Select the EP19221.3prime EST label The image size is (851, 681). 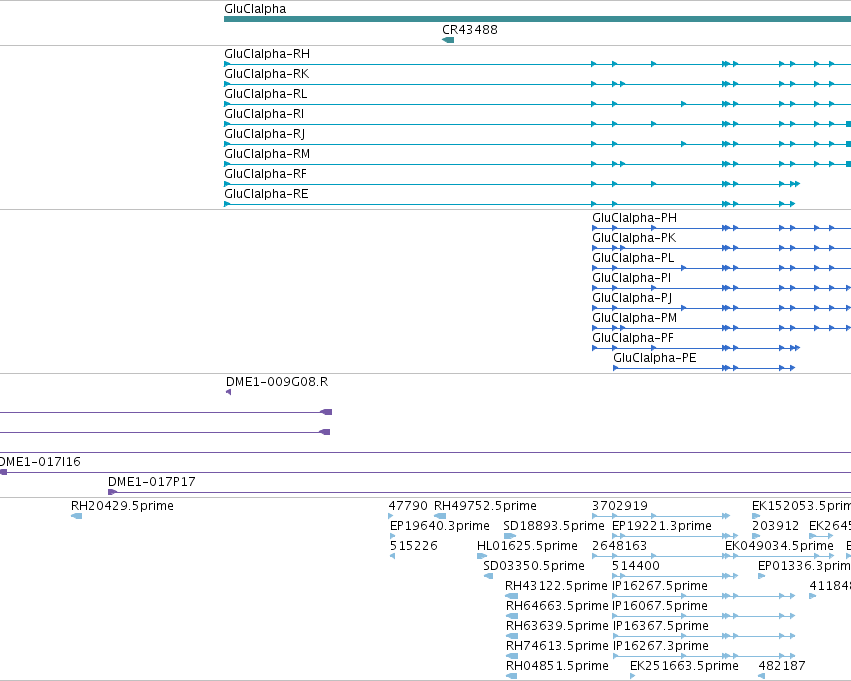(x=662, y=526)
